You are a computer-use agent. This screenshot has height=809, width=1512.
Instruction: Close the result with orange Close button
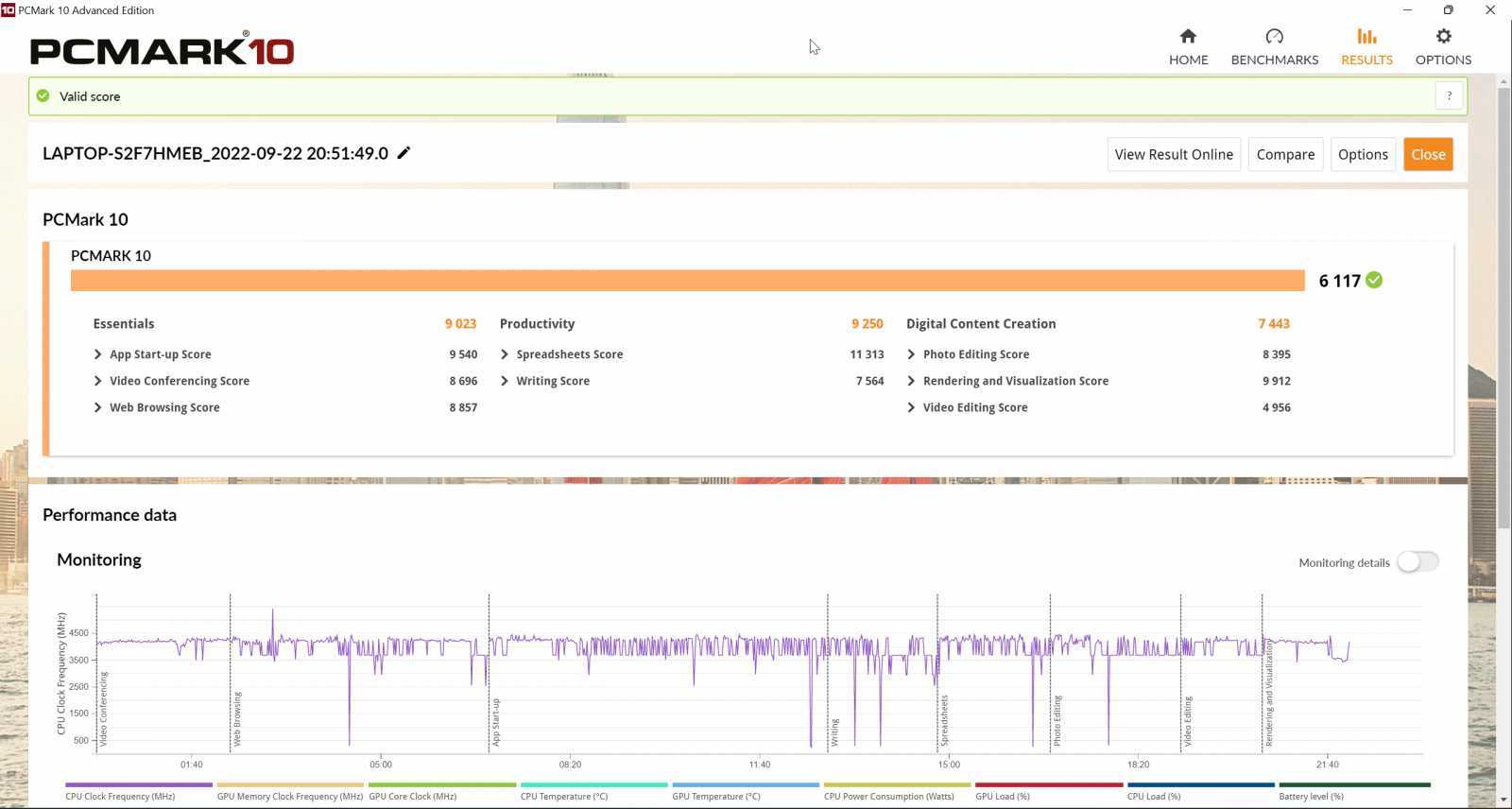point(1428,154)
